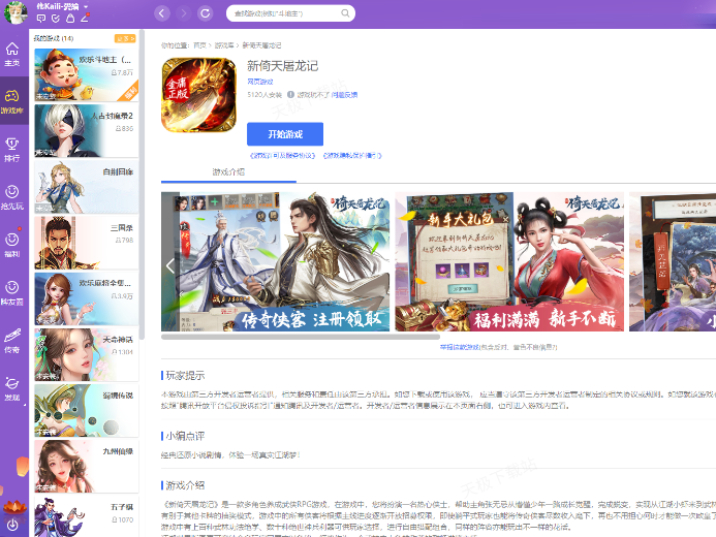The image size is (716, 537).
Task: Open the 九州仙缘 game card
Action: coord(86,466)
